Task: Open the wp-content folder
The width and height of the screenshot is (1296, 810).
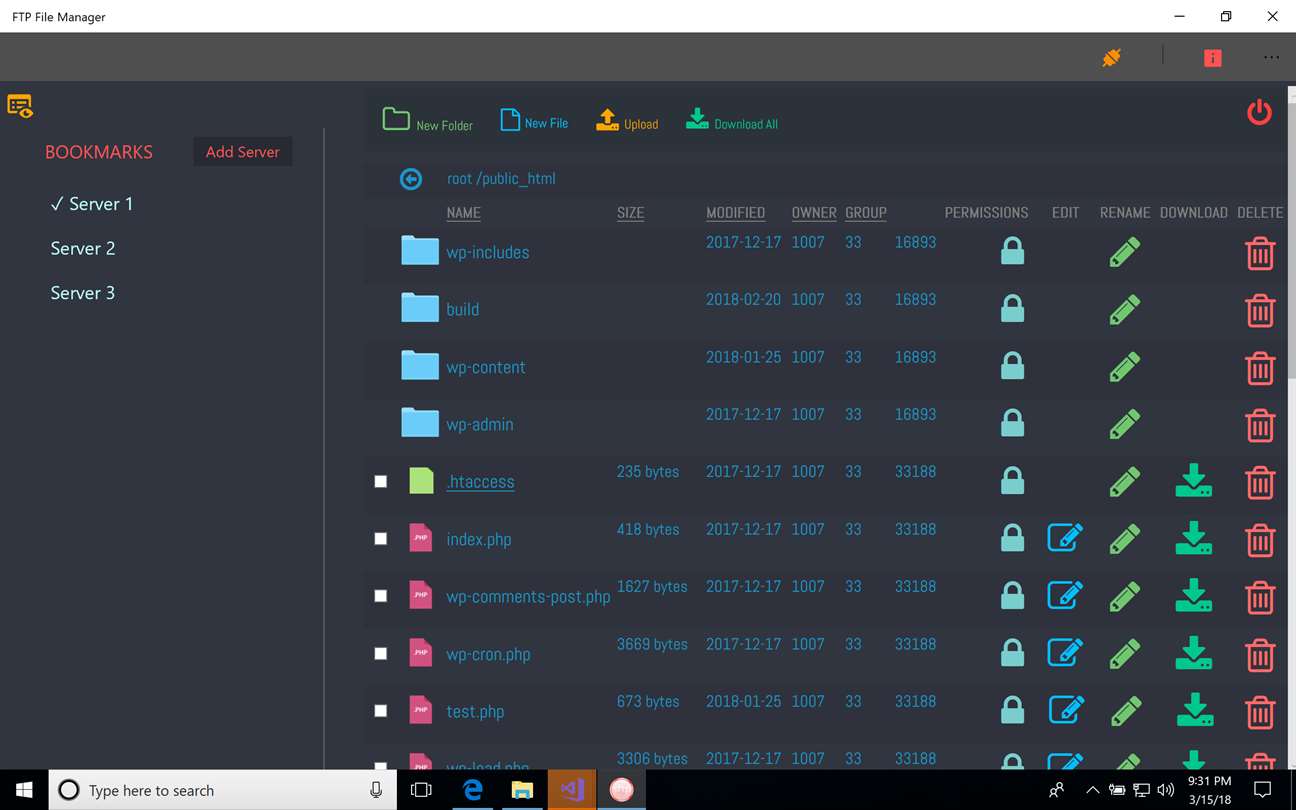Action: tap(486, 367)
